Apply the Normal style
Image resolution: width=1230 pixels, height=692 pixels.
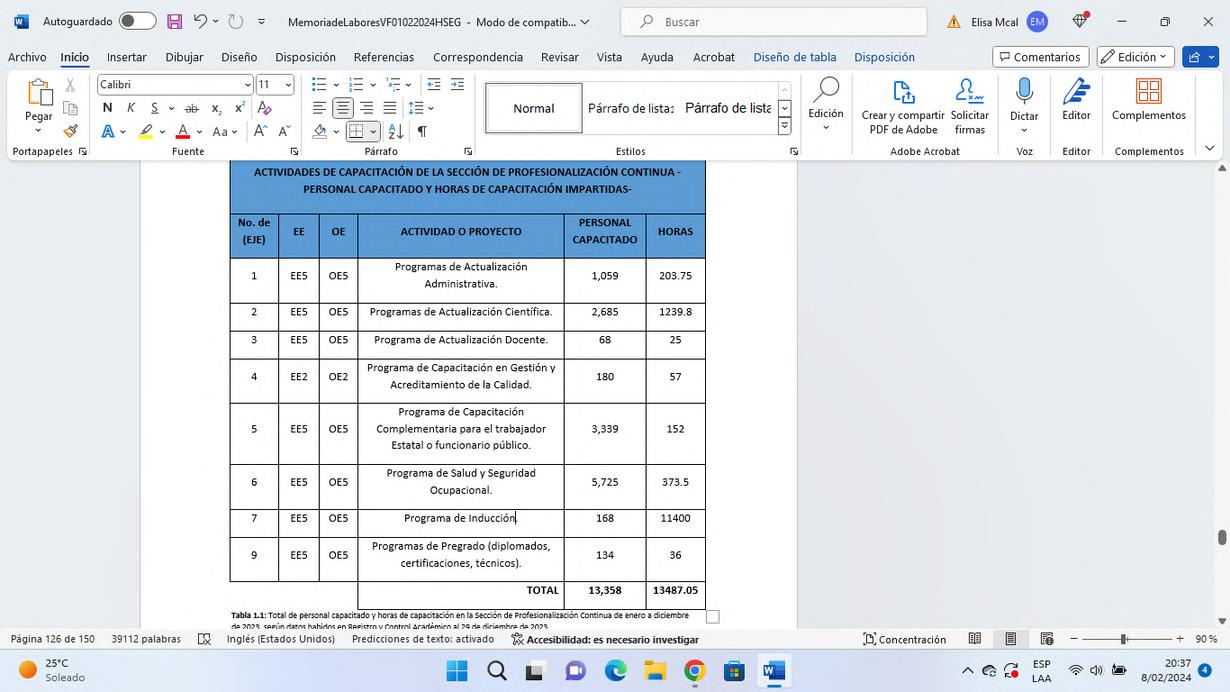[534, 108]
